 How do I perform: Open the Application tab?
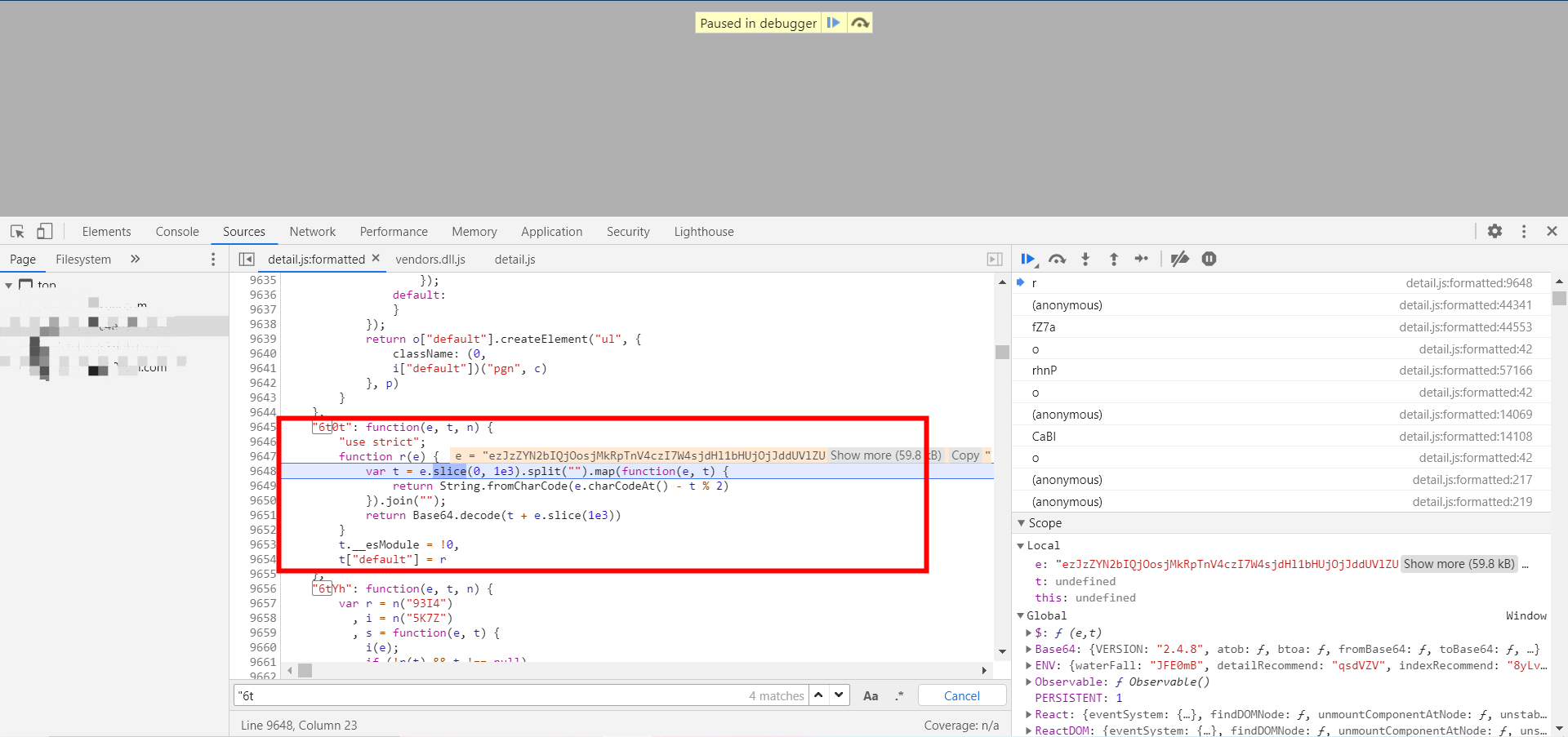coord(552,232)
